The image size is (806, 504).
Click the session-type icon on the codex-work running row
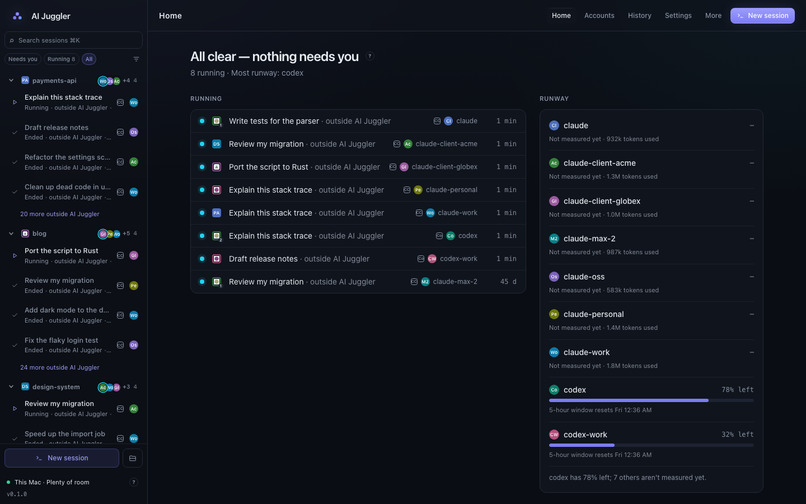pyautogui.click(x=420, y=259)
